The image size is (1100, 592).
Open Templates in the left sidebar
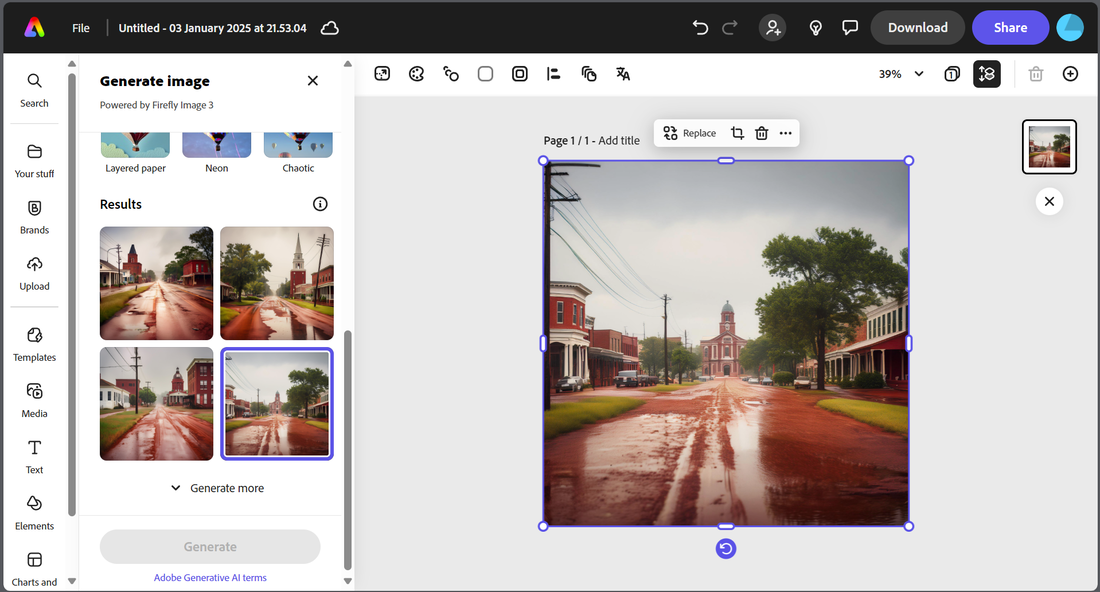34,343
